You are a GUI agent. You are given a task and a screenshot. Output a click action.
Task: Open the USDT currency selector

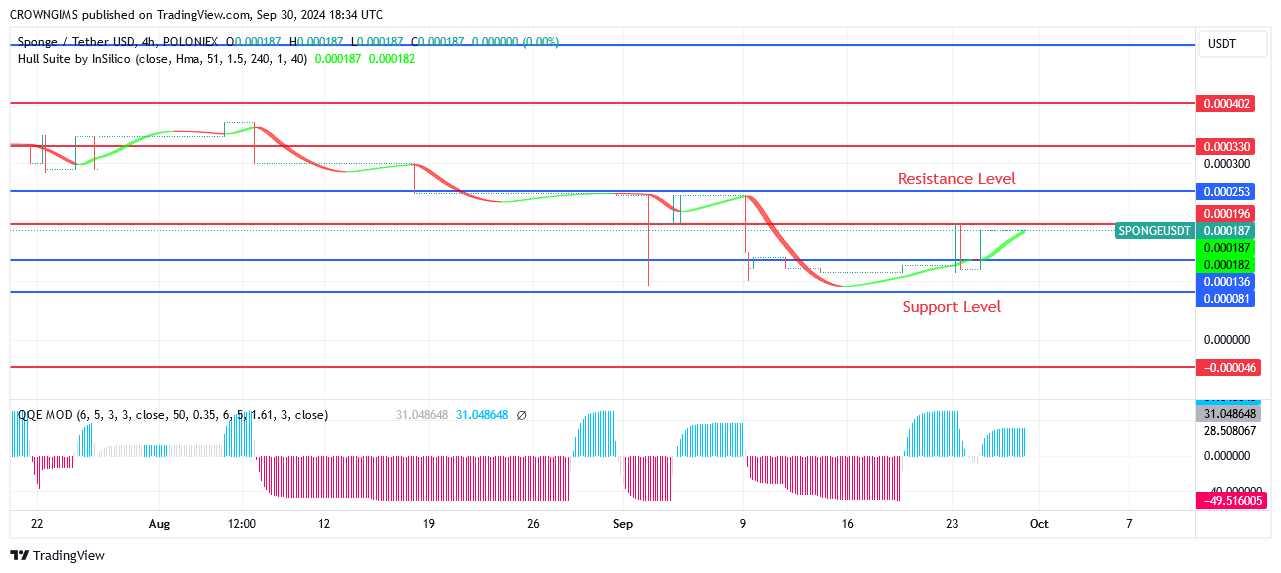(x=1222, y=44)
